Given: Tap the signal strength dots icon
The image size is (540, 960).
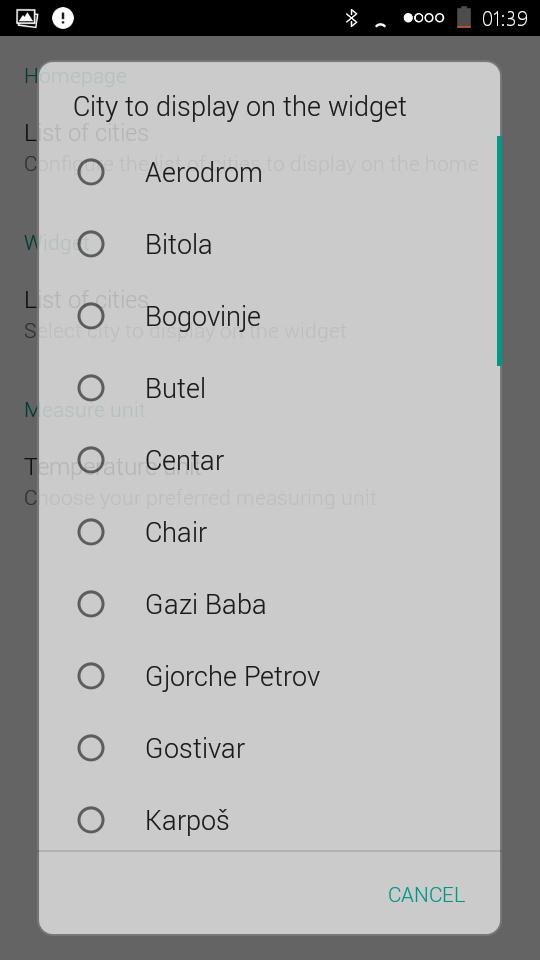Looking at the screenshot, I should tap(424, 18).
